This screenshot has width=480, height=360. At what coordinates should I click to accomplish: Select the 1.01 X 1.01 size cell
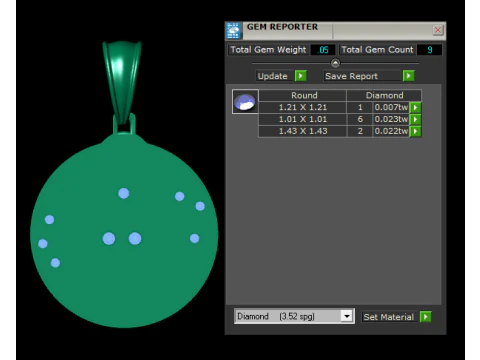tap(303, 119)
